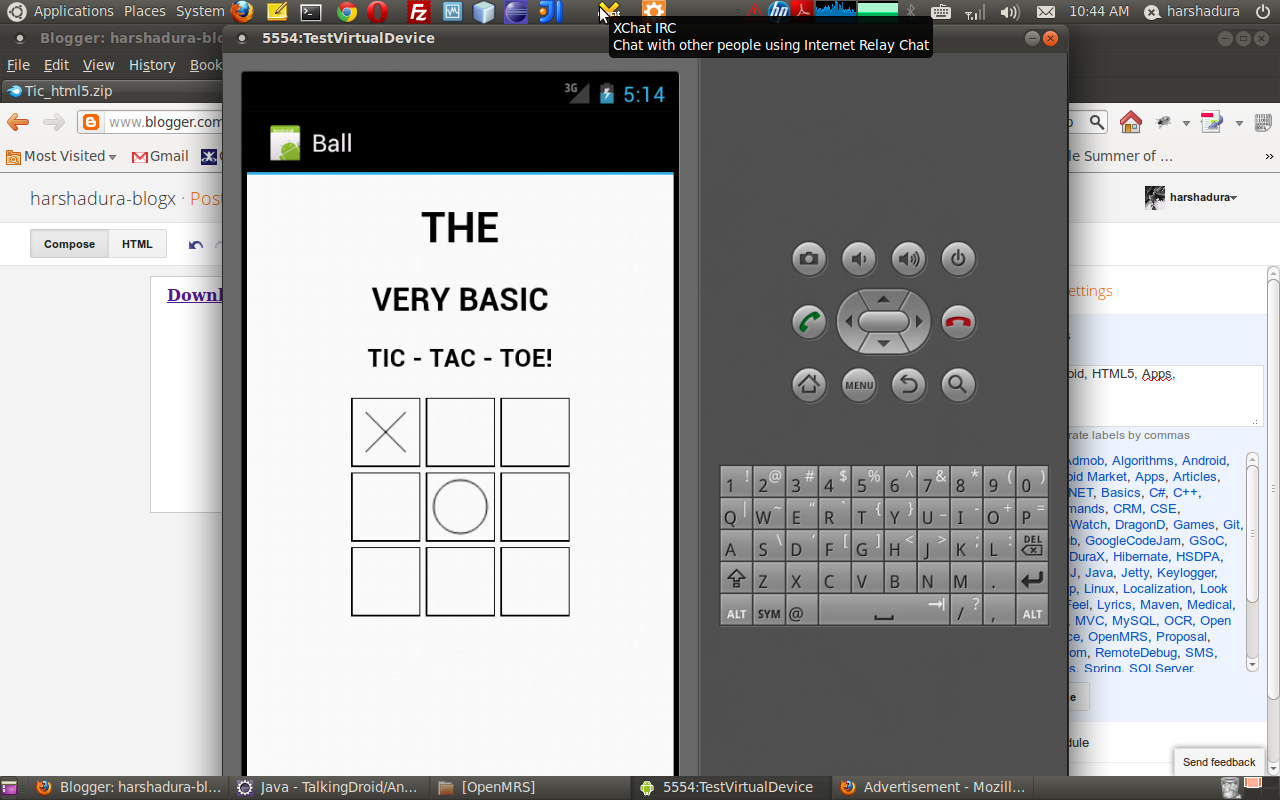Open the Places menu
The image size is (1280, 800).
click(x=145, y=11)
